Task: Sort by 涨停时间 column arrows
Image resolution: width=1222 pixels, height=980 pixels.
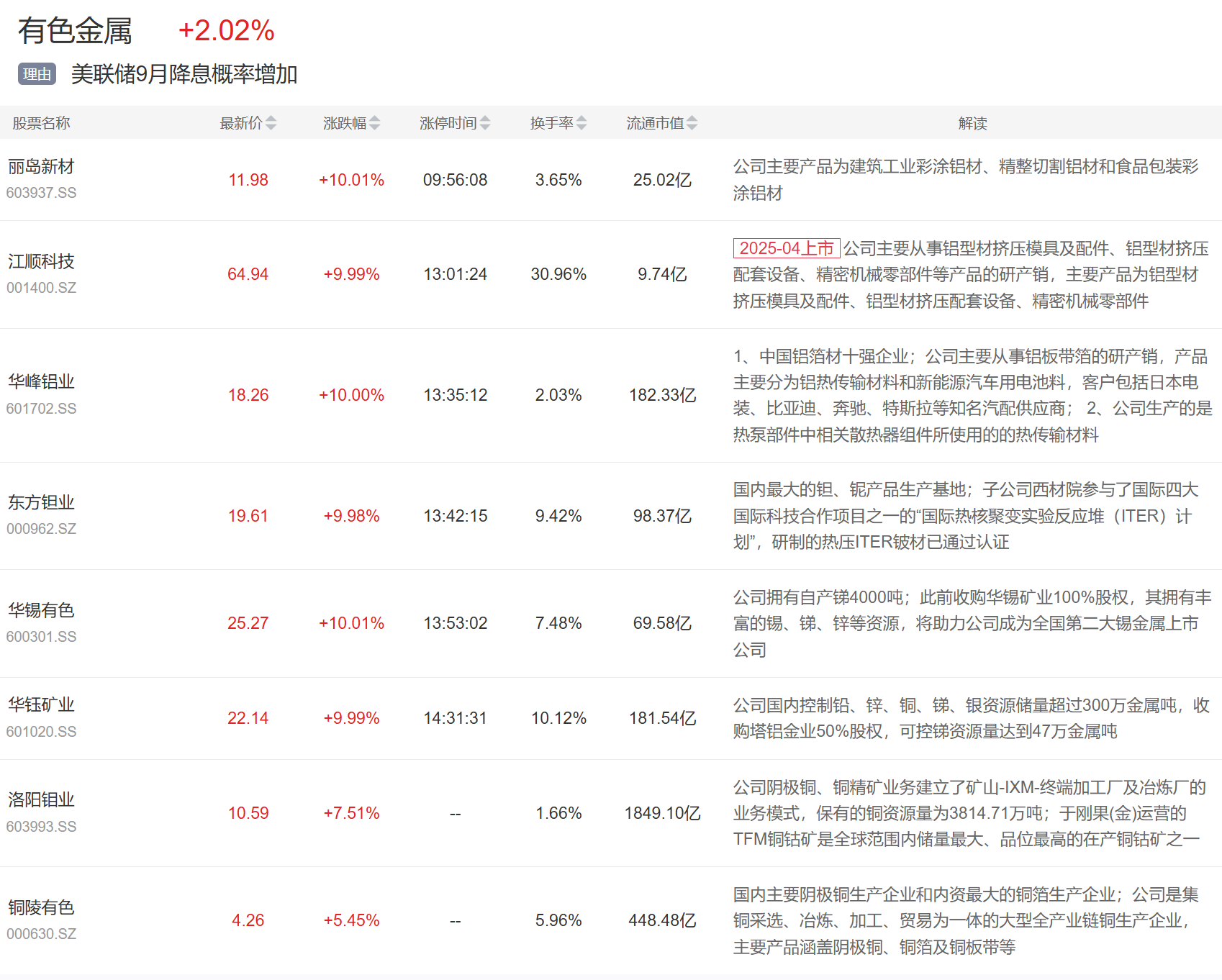Action: click(485, 123)
